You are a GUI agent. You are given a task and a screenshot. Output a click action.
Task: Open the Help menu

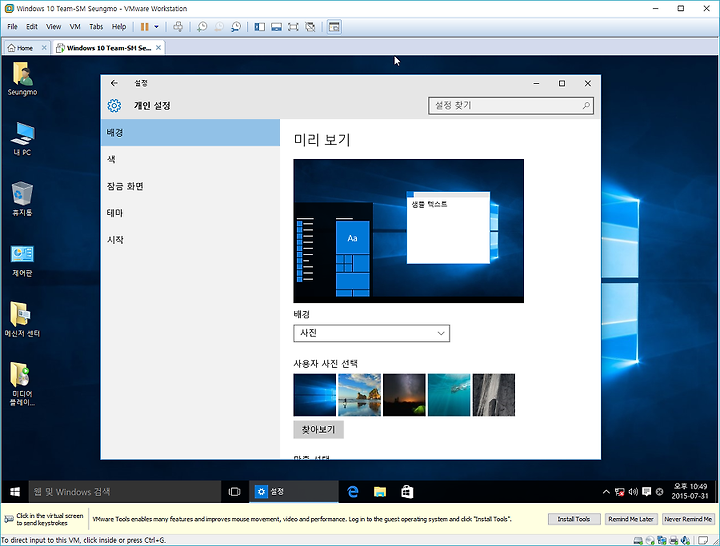coord(119,27)
